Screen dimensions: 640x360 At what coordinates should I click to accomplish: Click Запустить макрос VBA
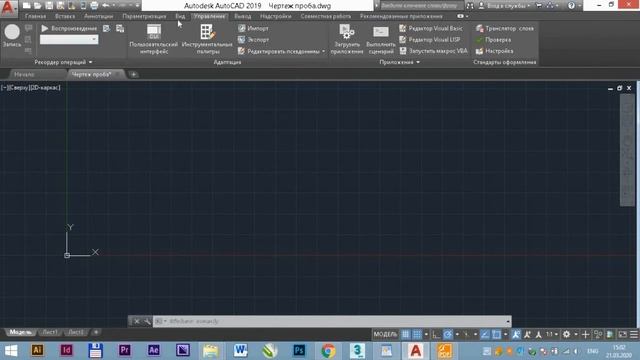[x=433, y=51]
